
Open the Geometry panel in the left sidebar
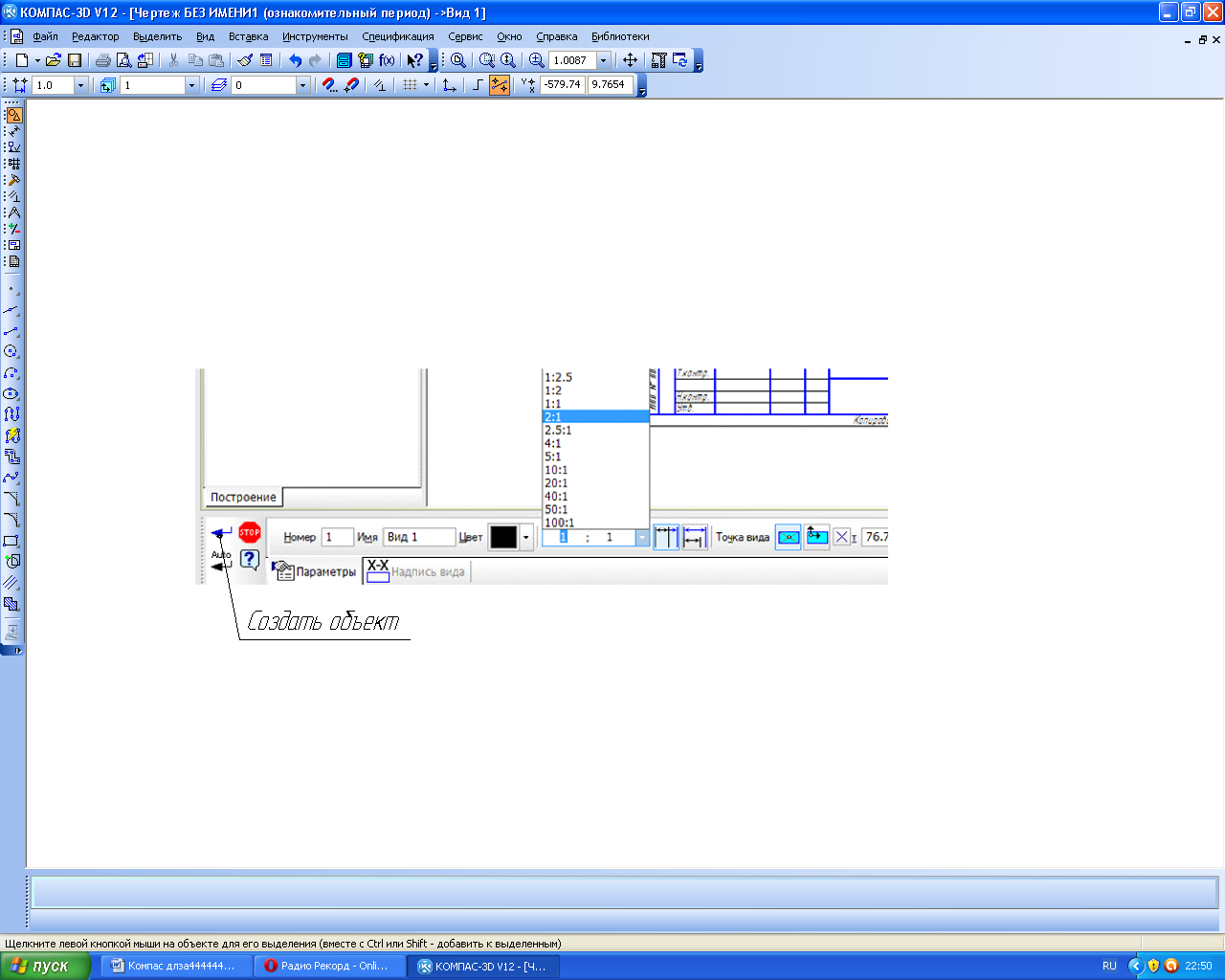click(14, 115)
